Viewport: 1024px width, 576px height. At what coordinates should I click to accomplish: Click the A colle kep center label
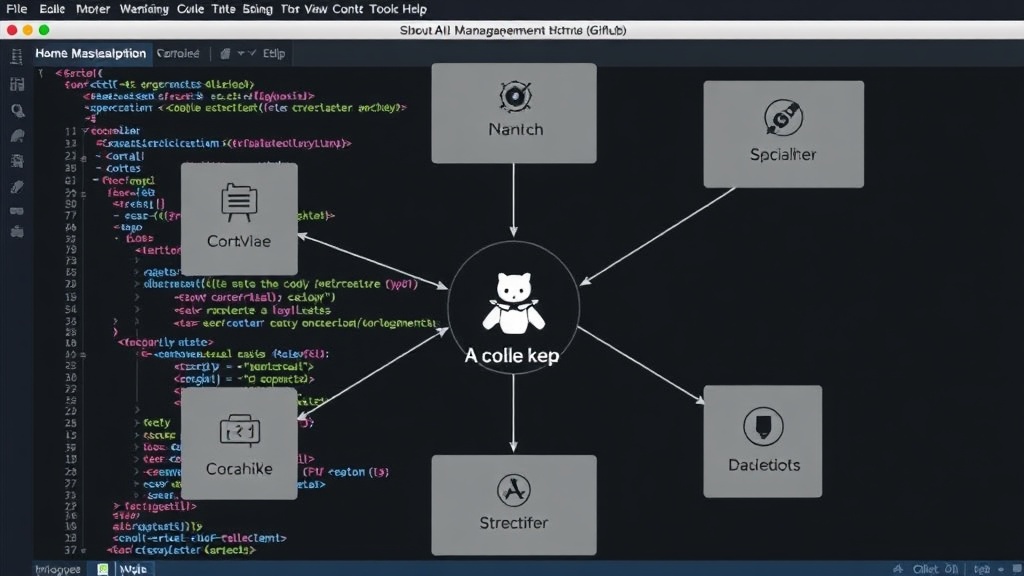(512, 356)
